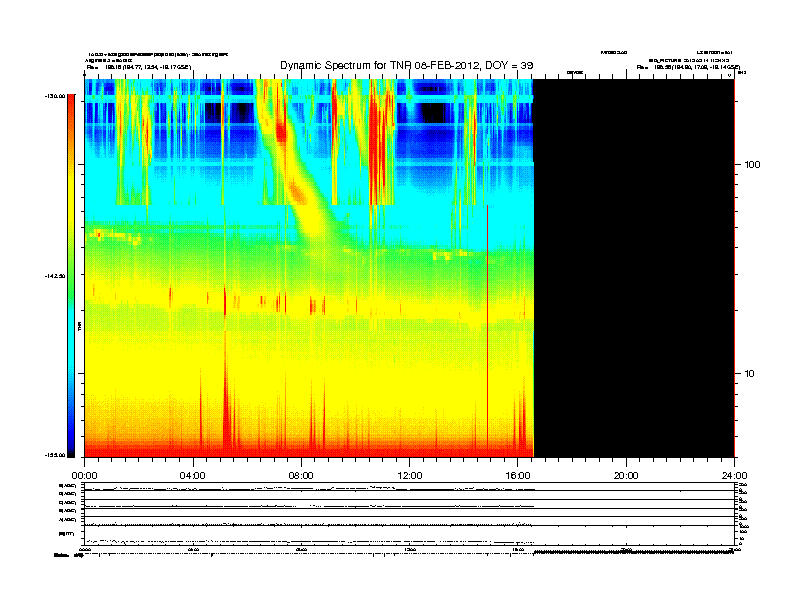Click the "00:00" time axis label
This screenshot has width=792, height=612.
tap(84, 476)
